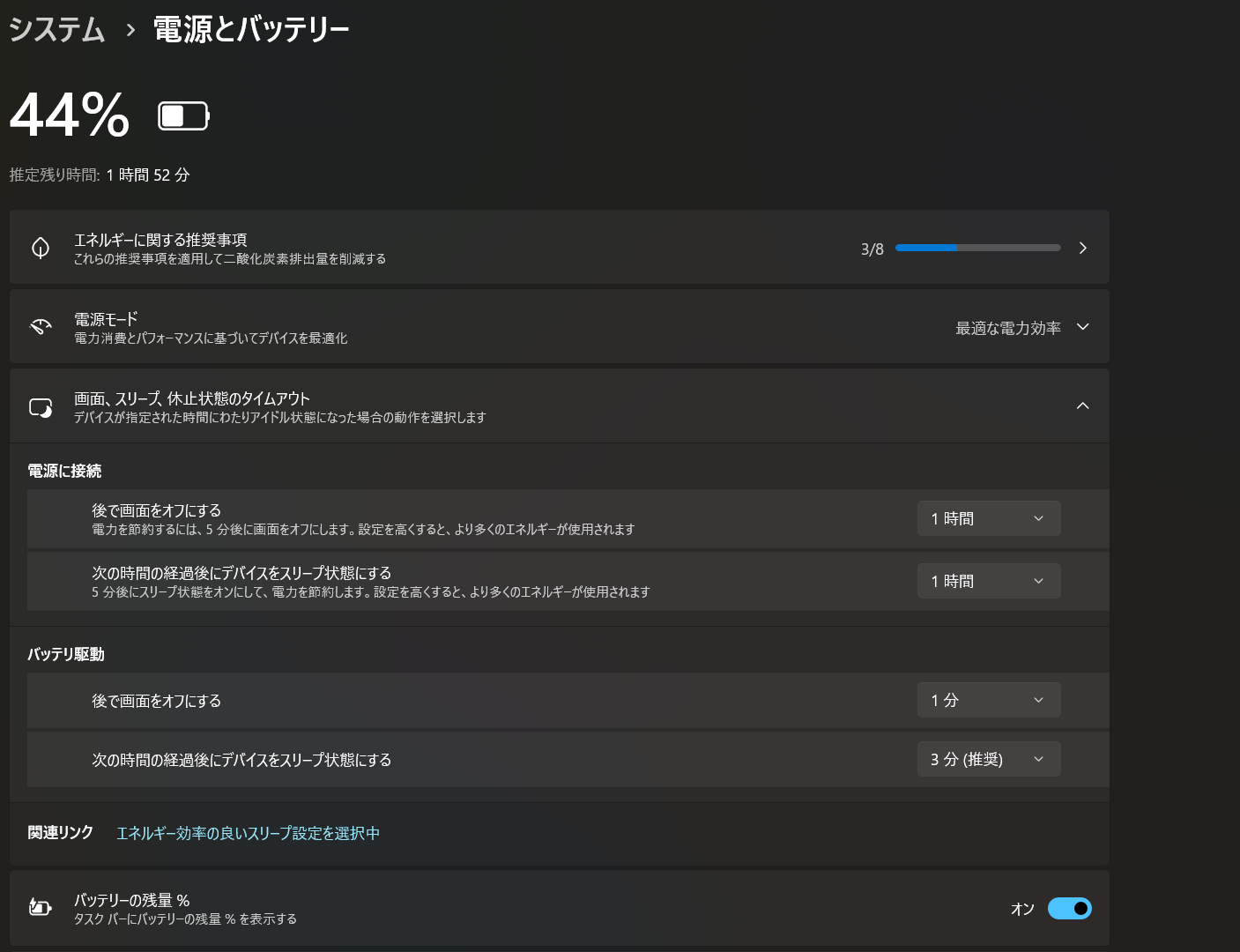This screenshot has width=1240, height=952.
Task: Open plugged-in screen off 1 時間 dropdown
Action: click(x=989, y=518)
